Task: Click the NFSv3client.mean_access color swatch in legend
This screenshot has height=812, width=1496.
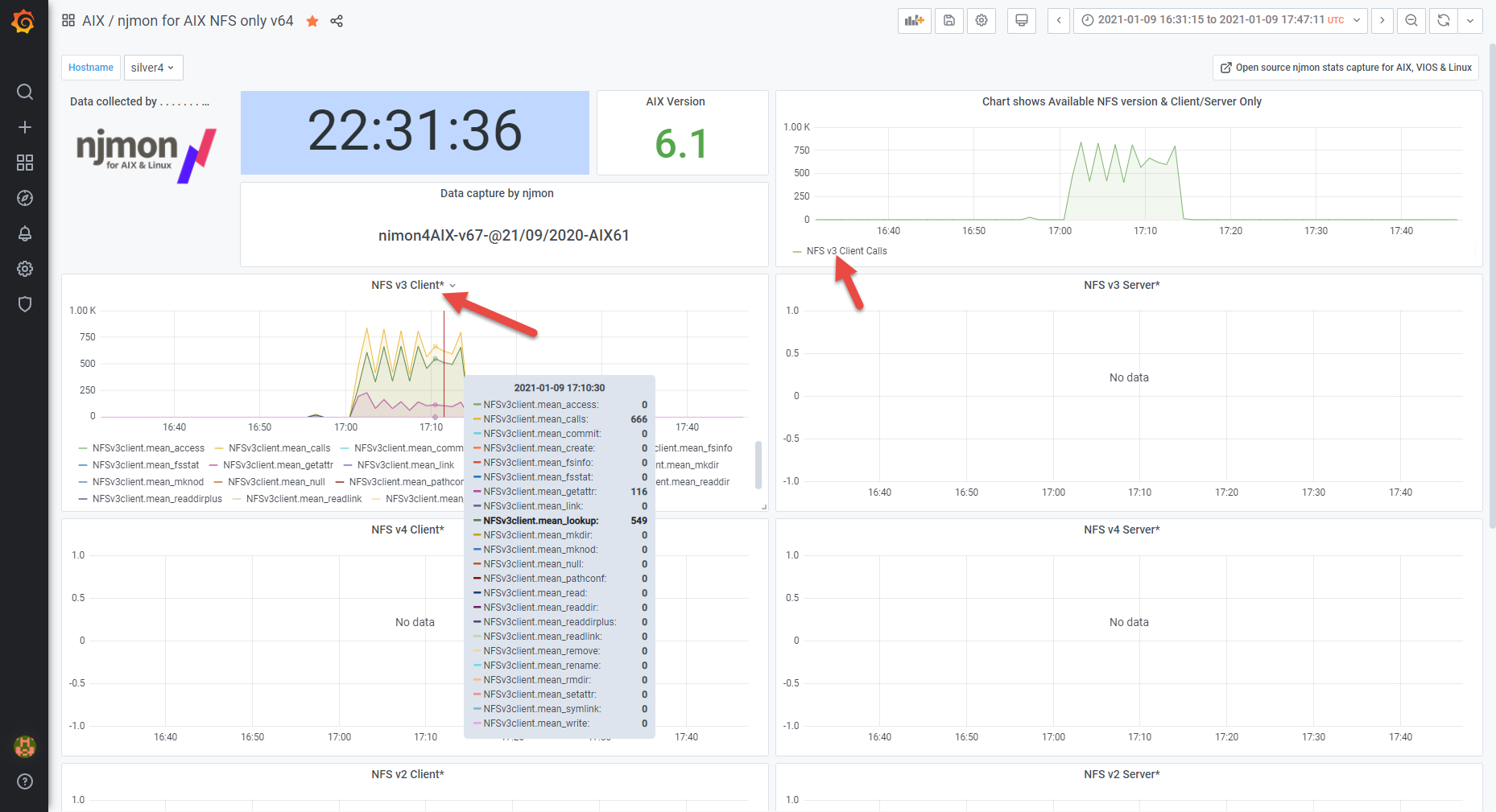Action: point(83,448)
